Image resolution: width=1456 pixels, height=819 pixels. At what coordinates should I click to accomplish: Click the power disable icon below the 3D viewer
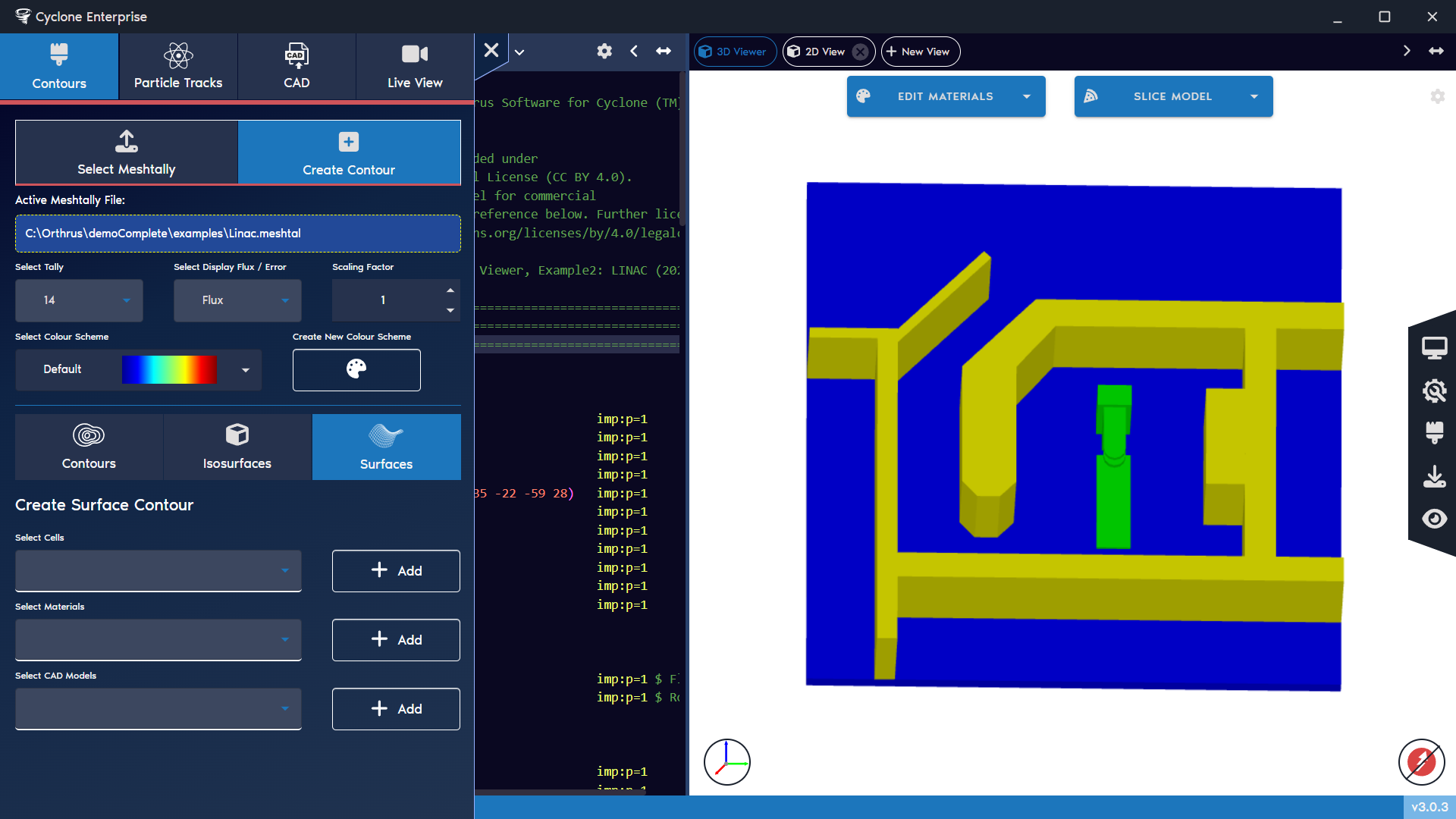point(1421,762)
